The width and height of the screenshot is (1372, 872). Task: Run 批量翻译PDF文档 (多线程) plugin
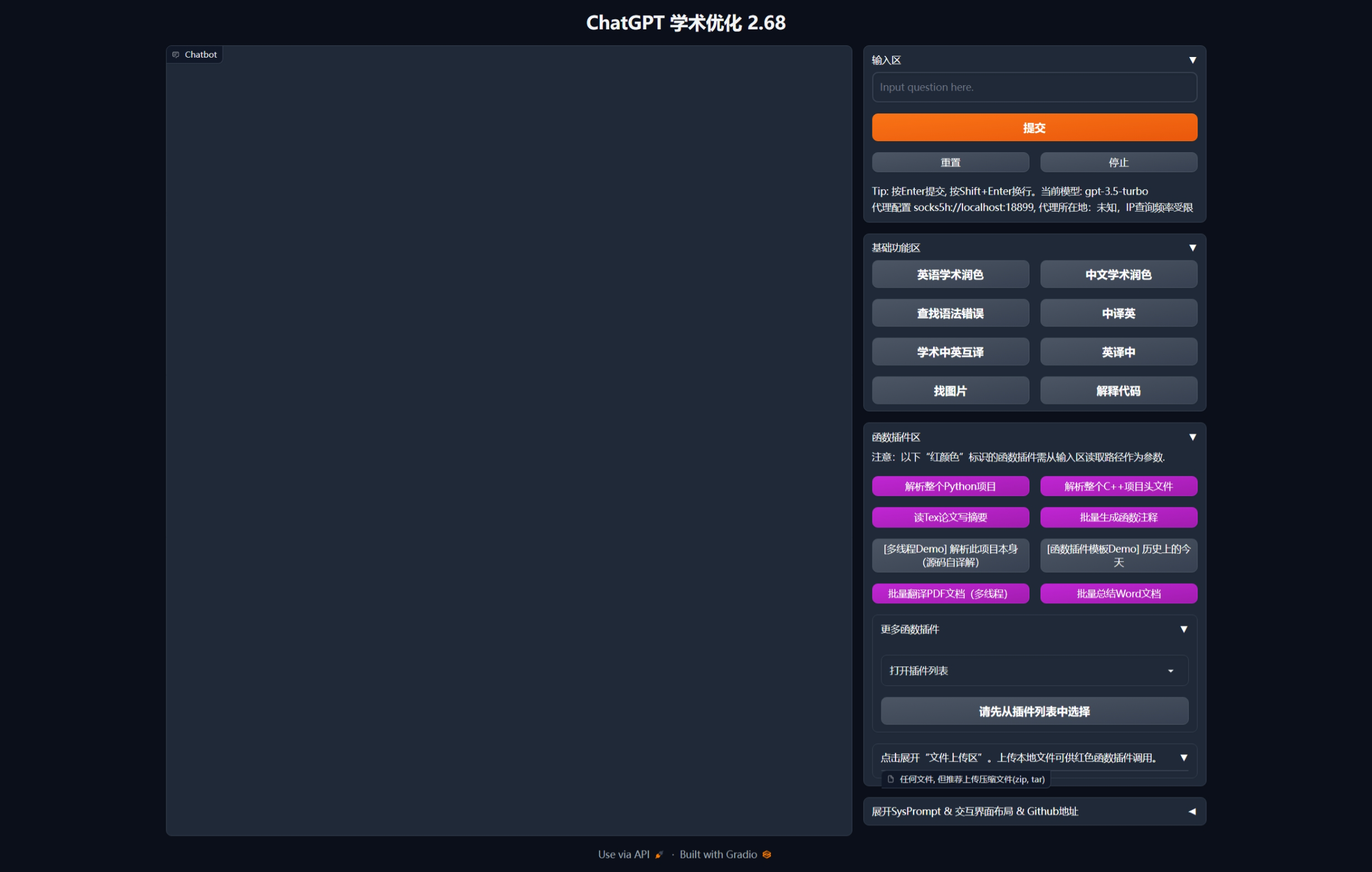coord(950,594)
